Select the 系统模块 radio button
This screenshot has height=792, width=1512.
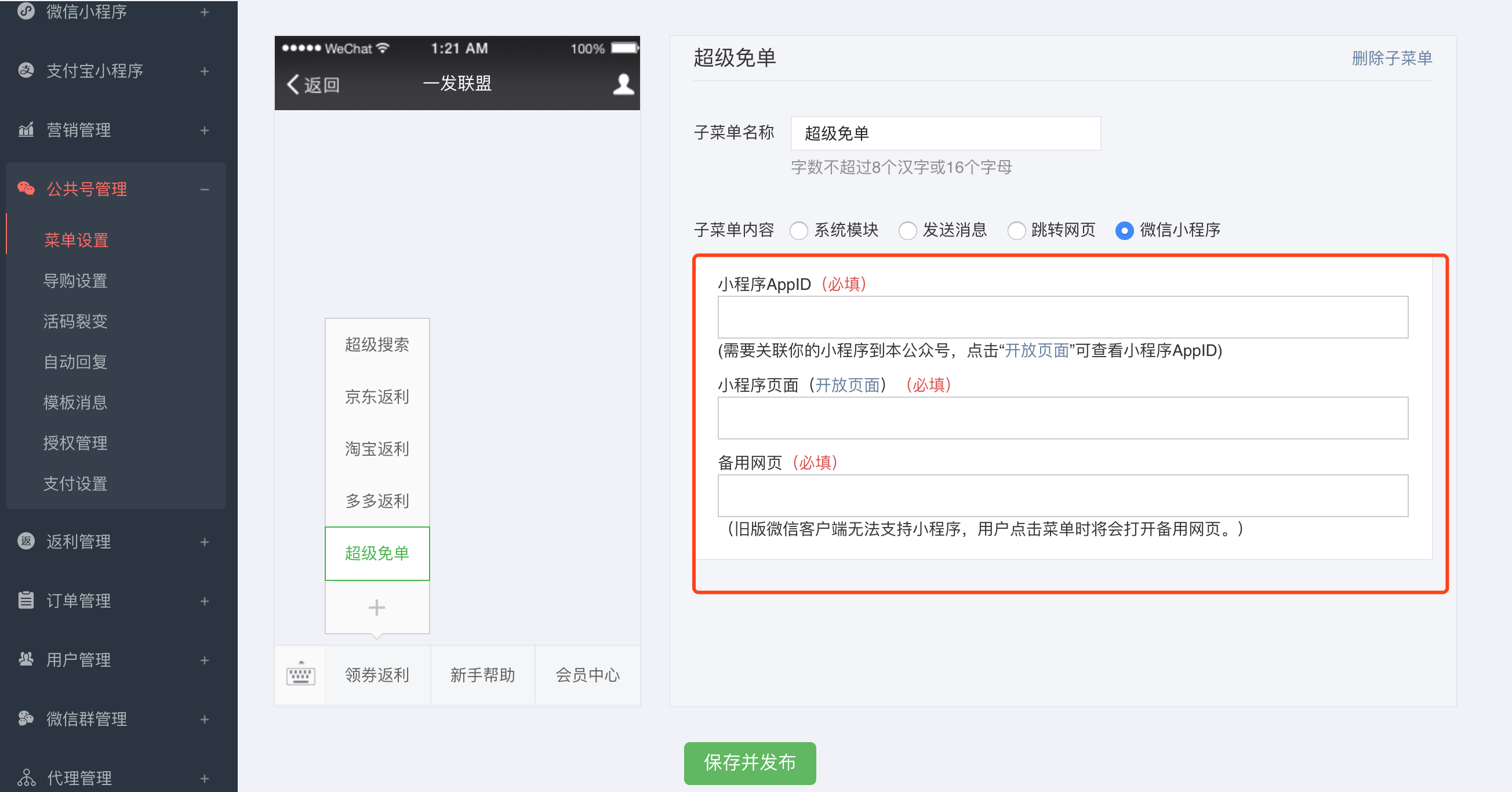click(x=798, y=230)
